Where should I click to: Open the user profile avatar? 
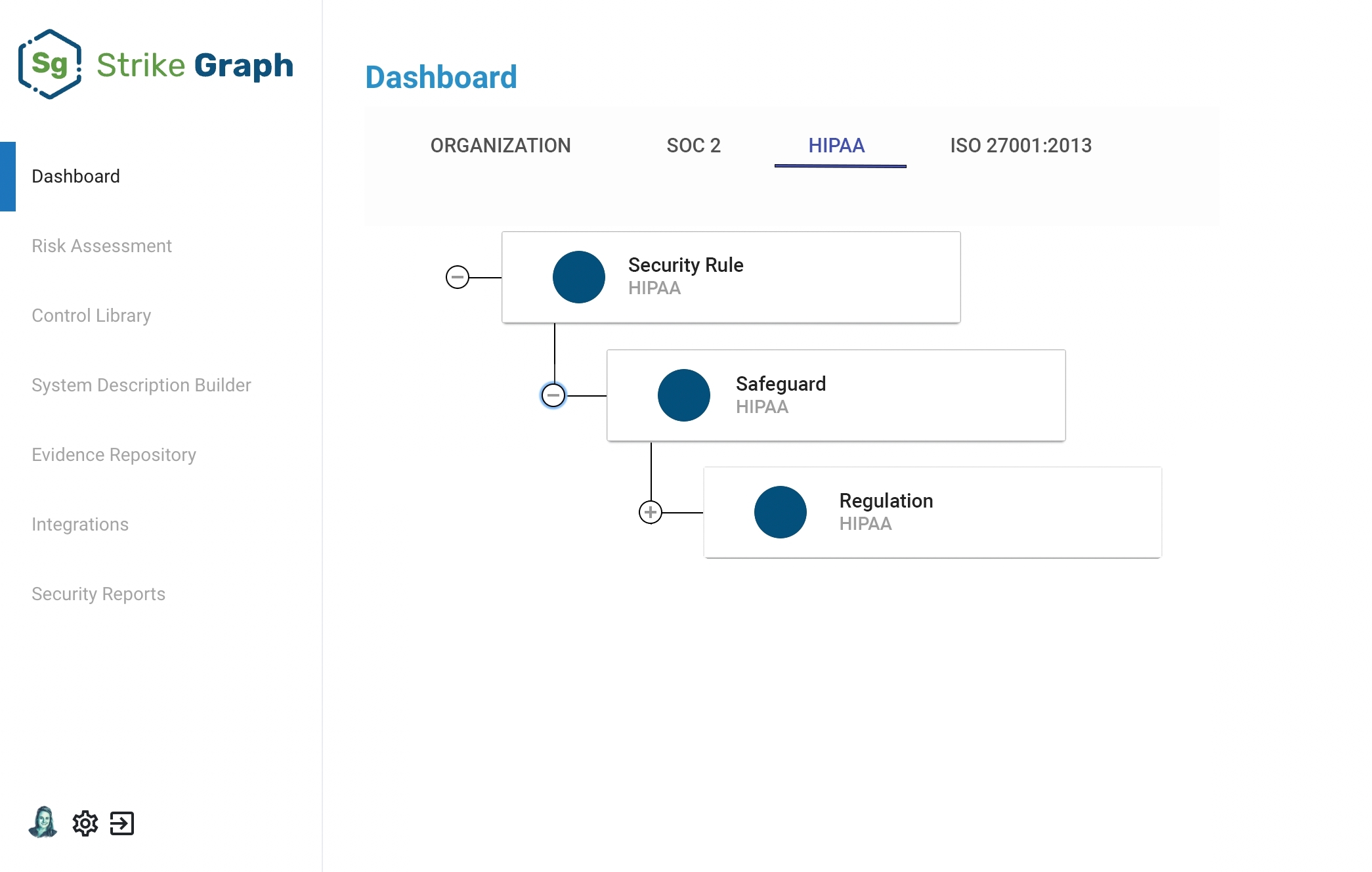tap(43, 822)
